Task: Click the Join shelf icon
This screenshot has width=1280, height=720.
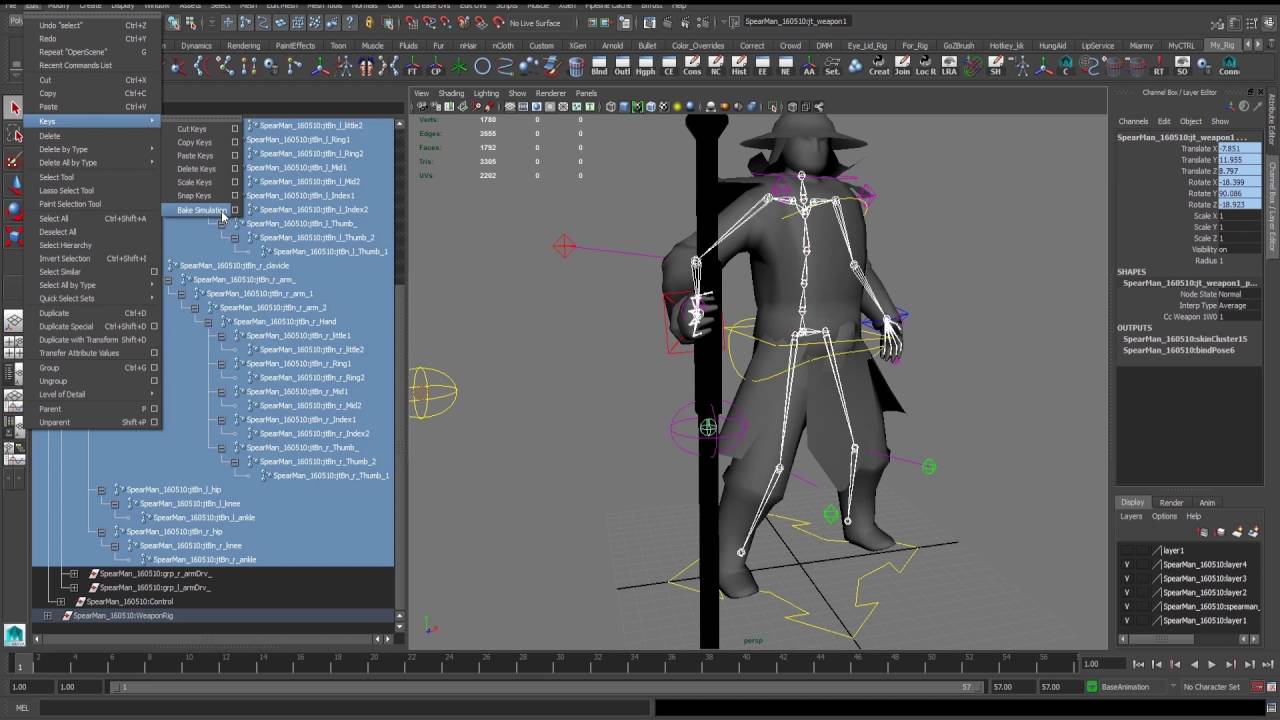Action: (902, 66)
